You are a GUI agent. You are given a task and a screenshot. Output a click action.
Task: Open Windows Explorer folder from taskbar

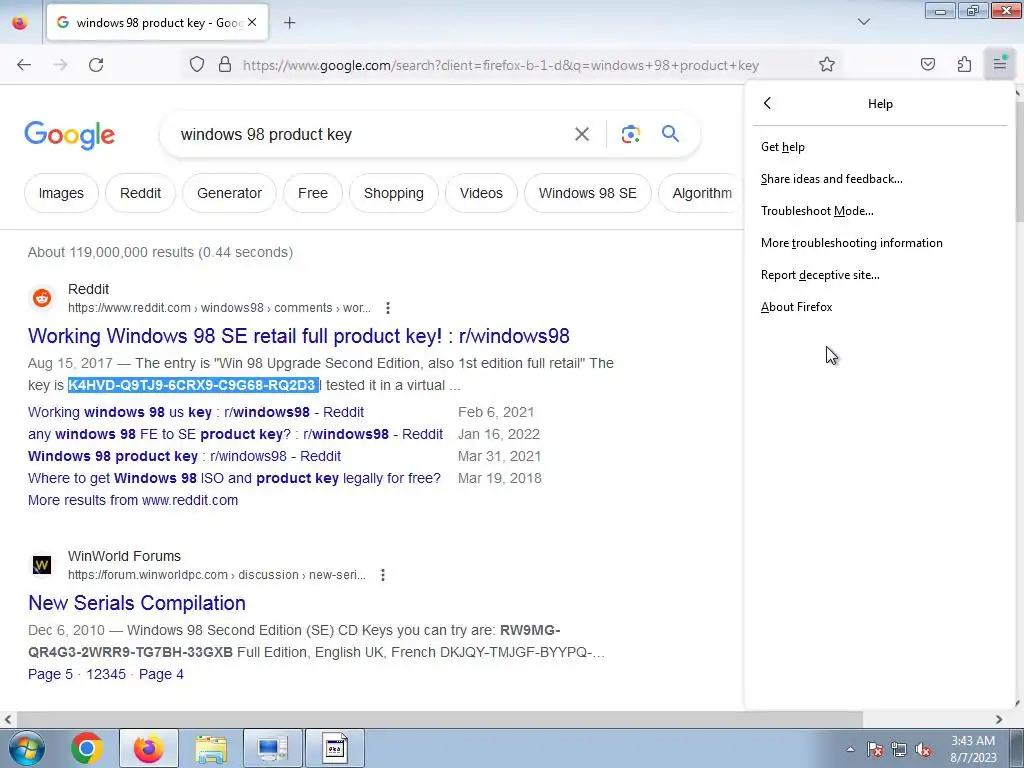pyautogui.click(x=210, y=748)
